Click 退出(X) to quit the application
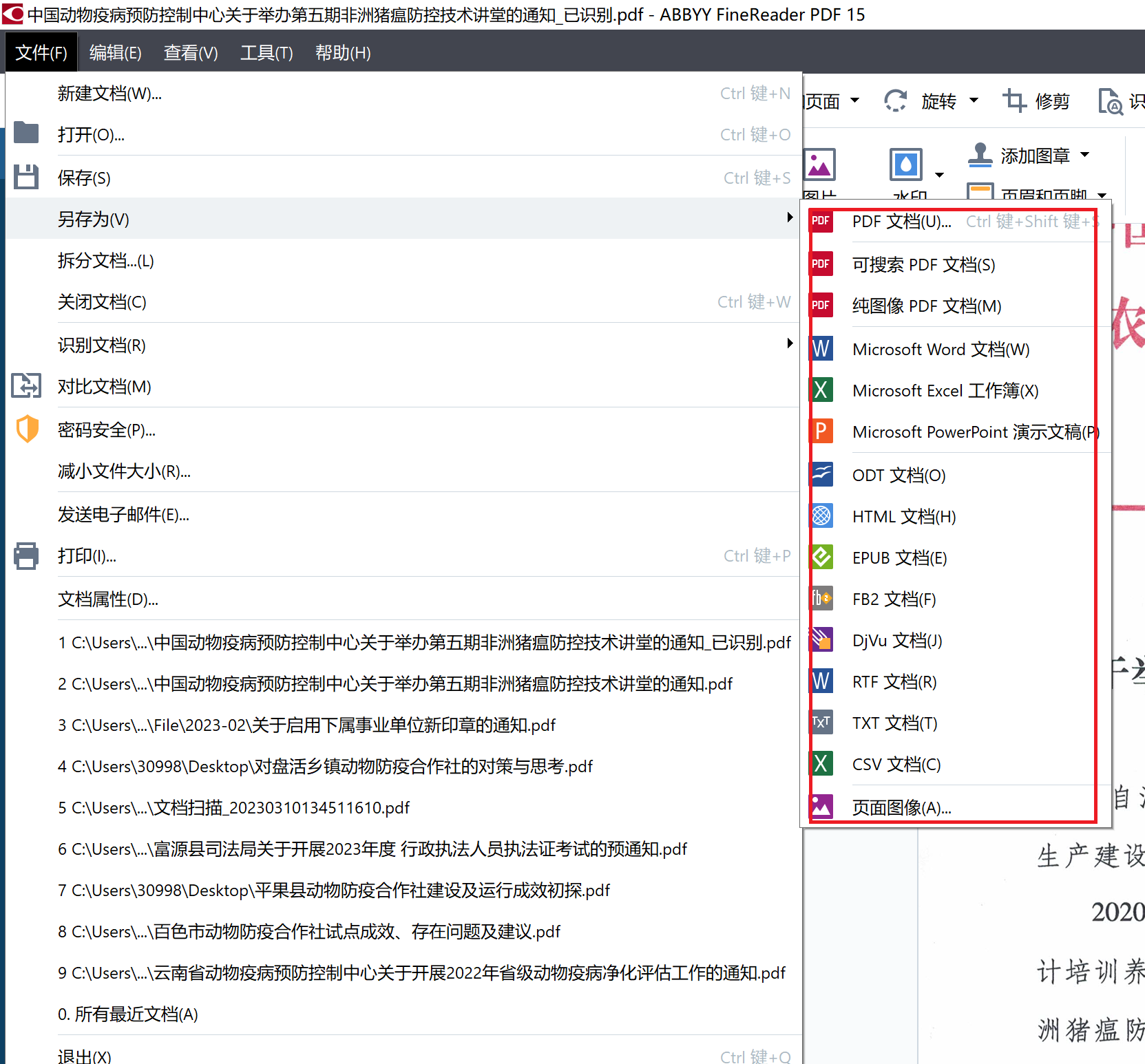1145x1064 pixels. tap(403, 1055)
